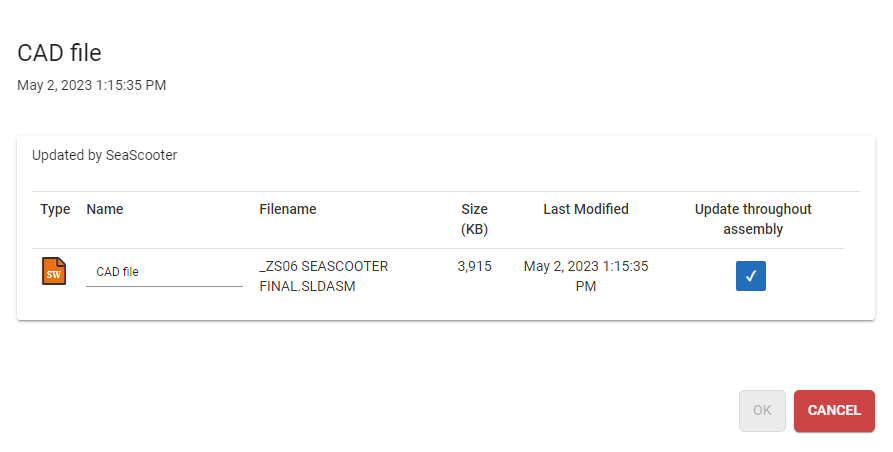This screenshot has width=893, height=452.
Task: Click the Update throughout assembly header
Action: [753, 219]
